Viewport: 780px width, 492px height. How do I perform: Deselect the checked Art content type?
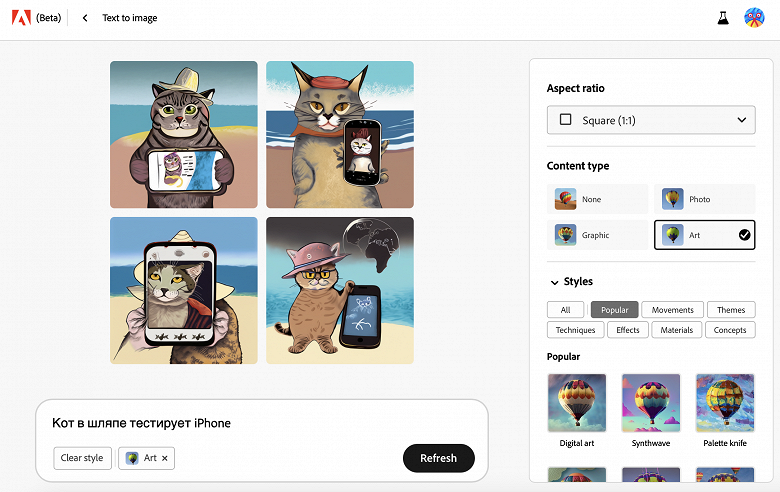[704, 235]
